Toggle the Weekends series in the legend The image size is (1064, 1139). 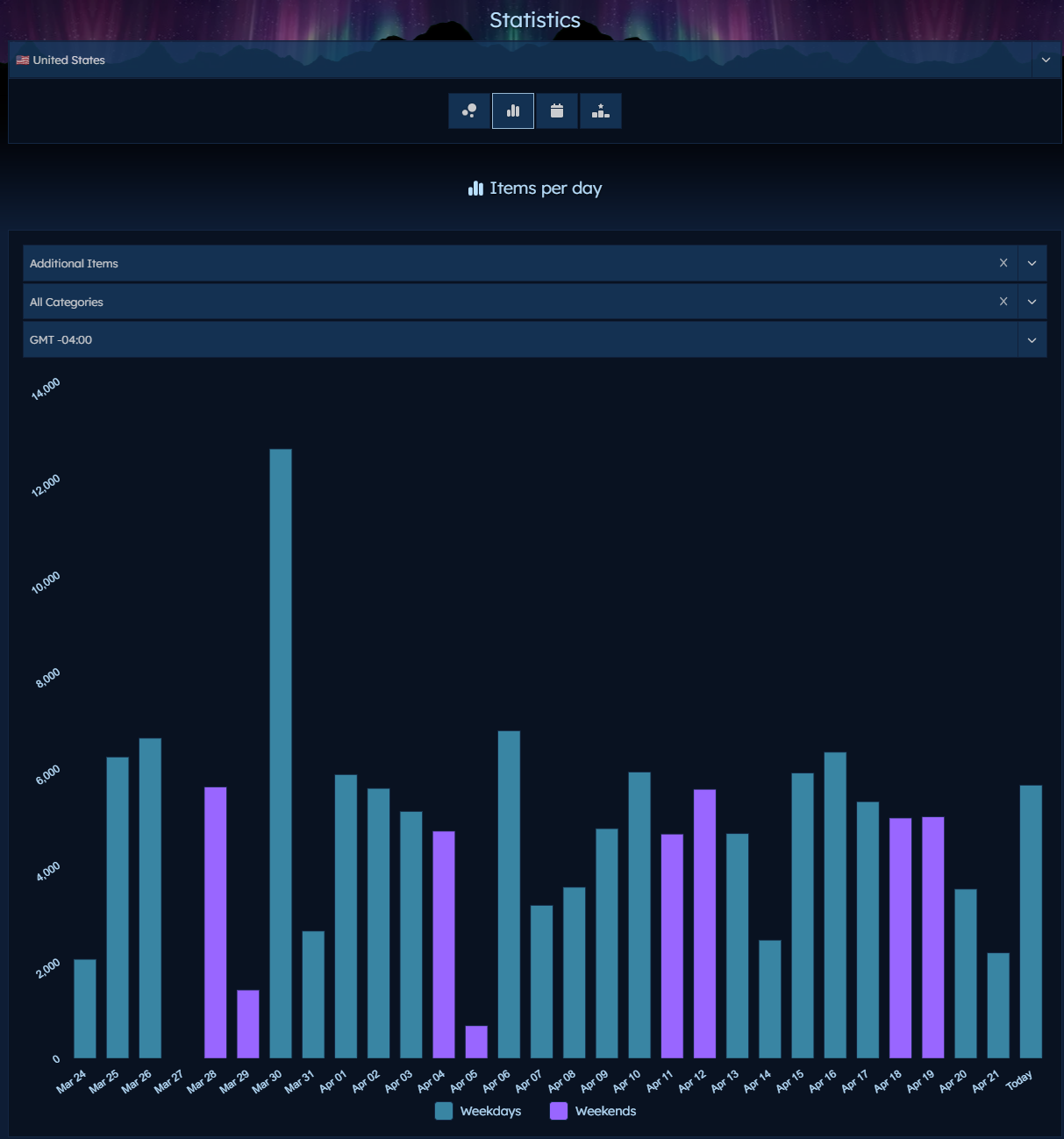pos(606,1111)
